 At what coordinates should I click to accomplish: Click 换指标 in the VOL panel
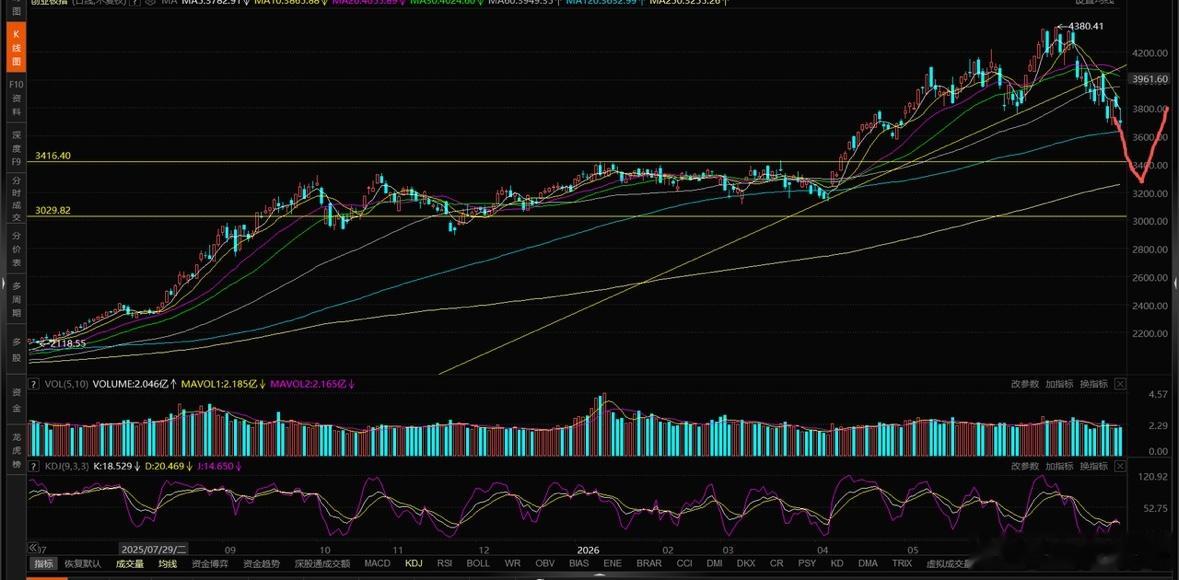click(x=1094, y=384)
